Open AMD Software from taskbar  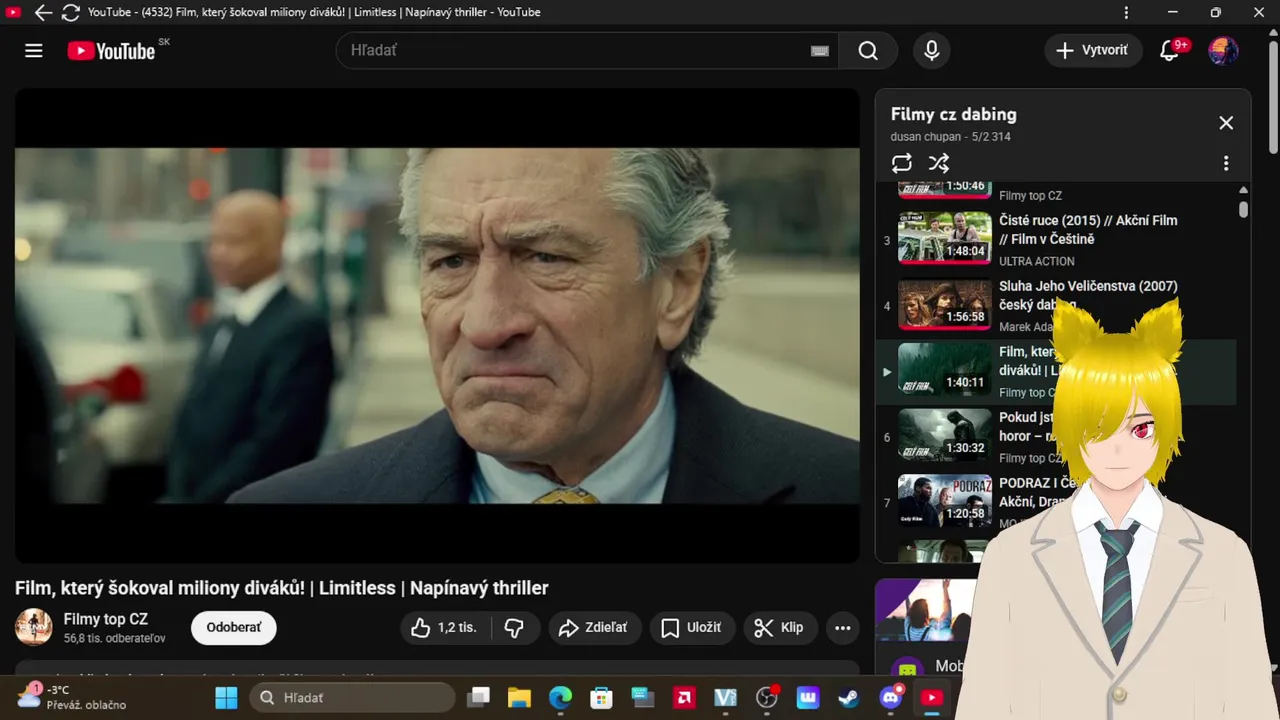(684, 697)
